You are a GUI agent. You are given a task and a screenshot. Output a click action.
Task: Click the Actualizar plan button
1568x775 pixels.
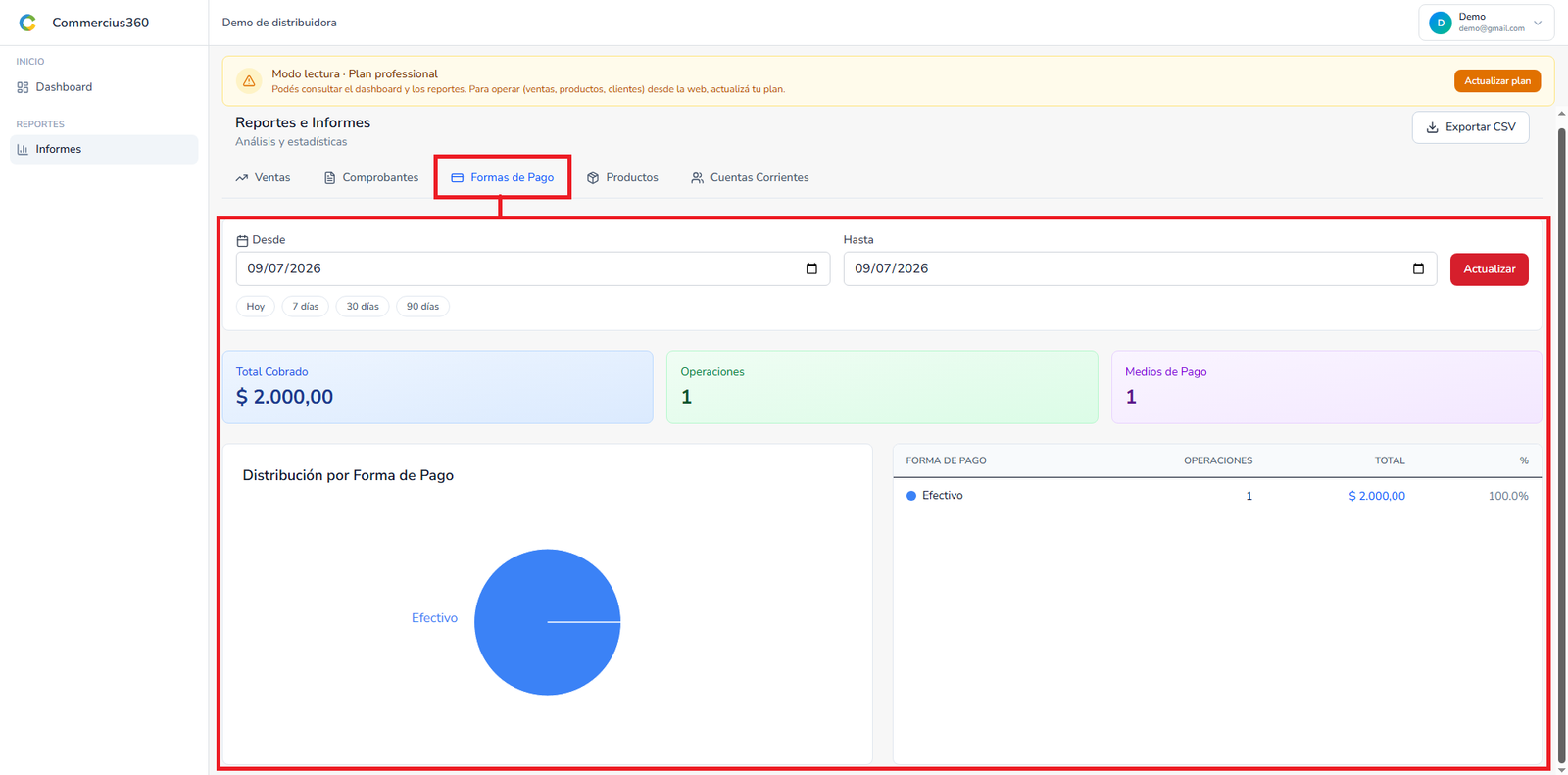click(x=1496, y=80)
